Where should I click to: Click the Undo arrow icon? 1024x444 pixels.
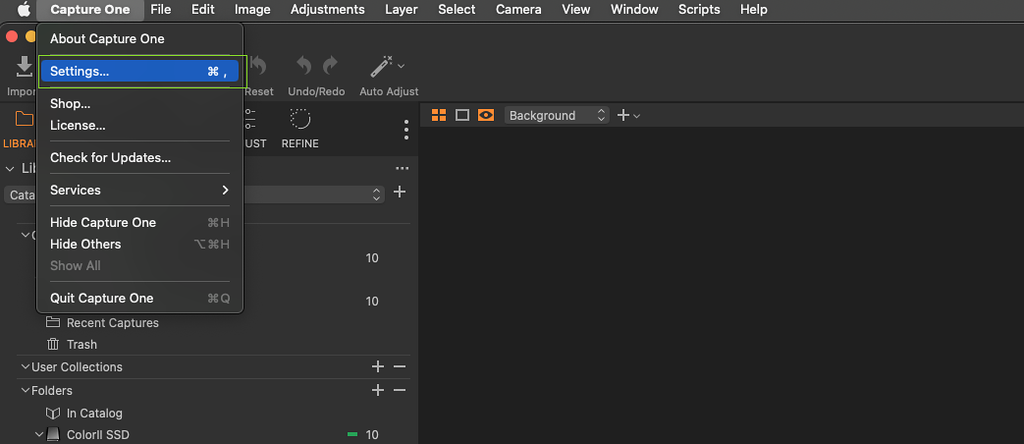pos(303,65)
